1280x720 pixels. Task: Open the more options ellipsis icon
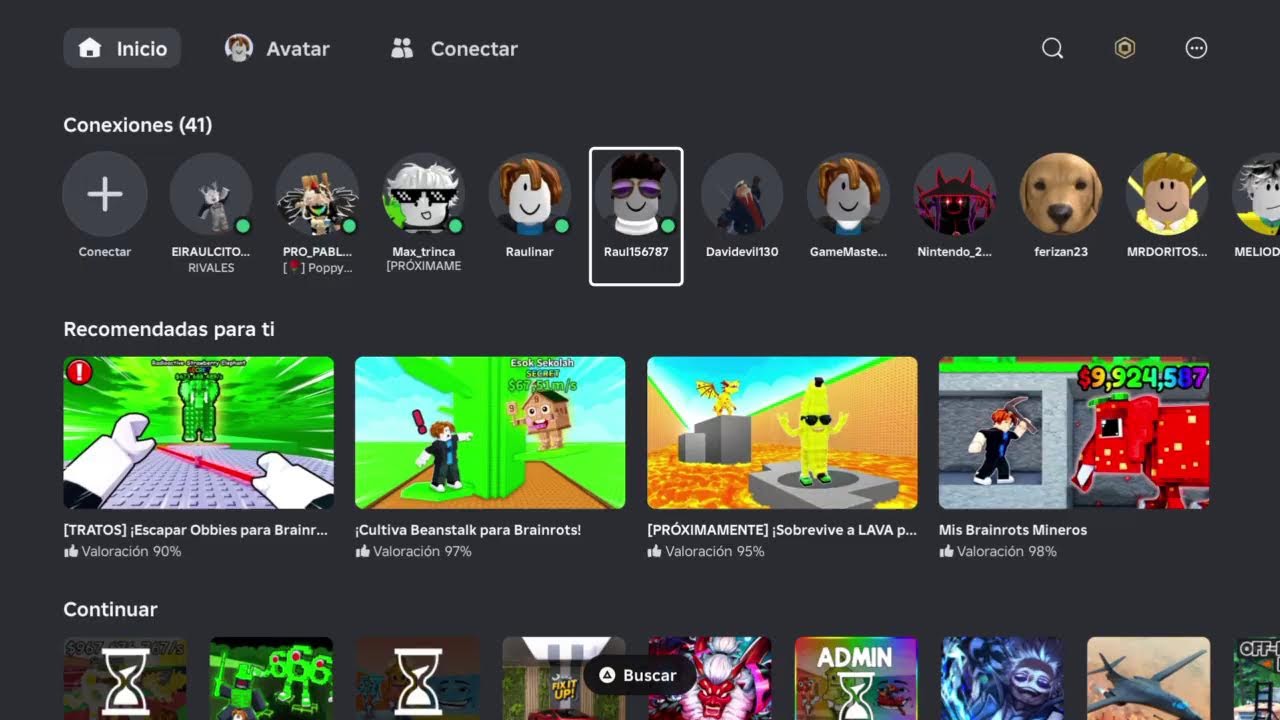(1196, 48)
